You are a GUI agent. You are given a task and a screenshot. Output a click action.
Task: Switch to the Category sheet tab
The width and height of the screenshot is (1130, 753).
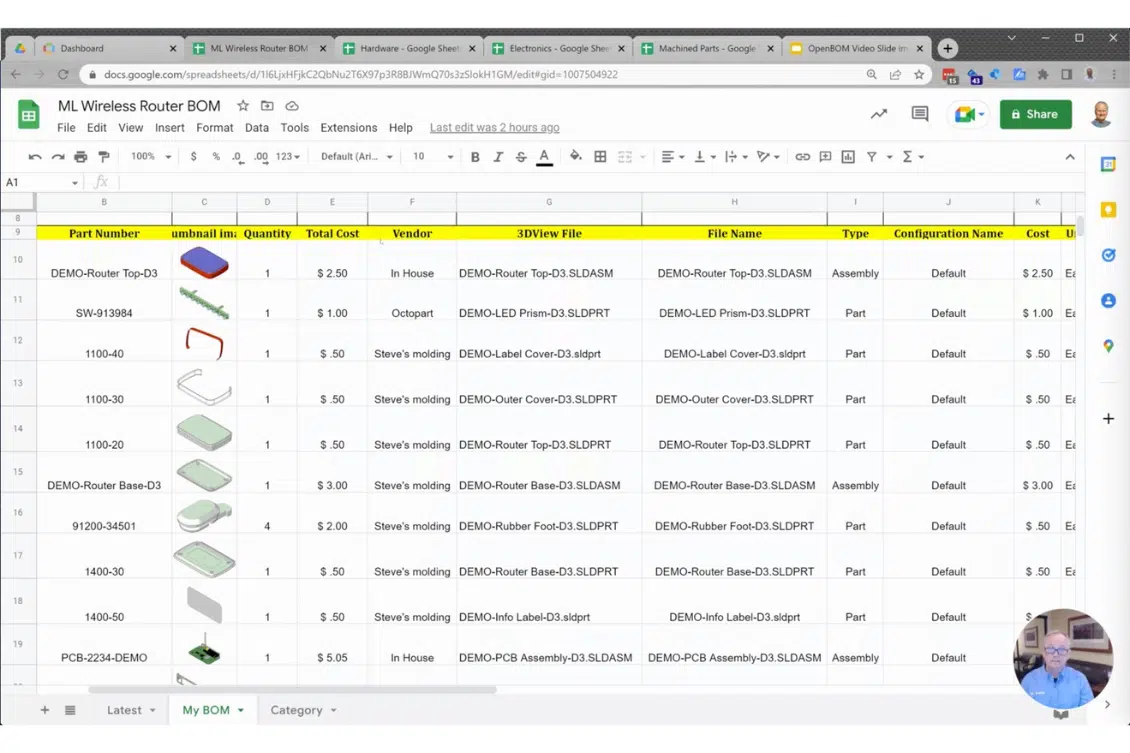pos(303,710)
